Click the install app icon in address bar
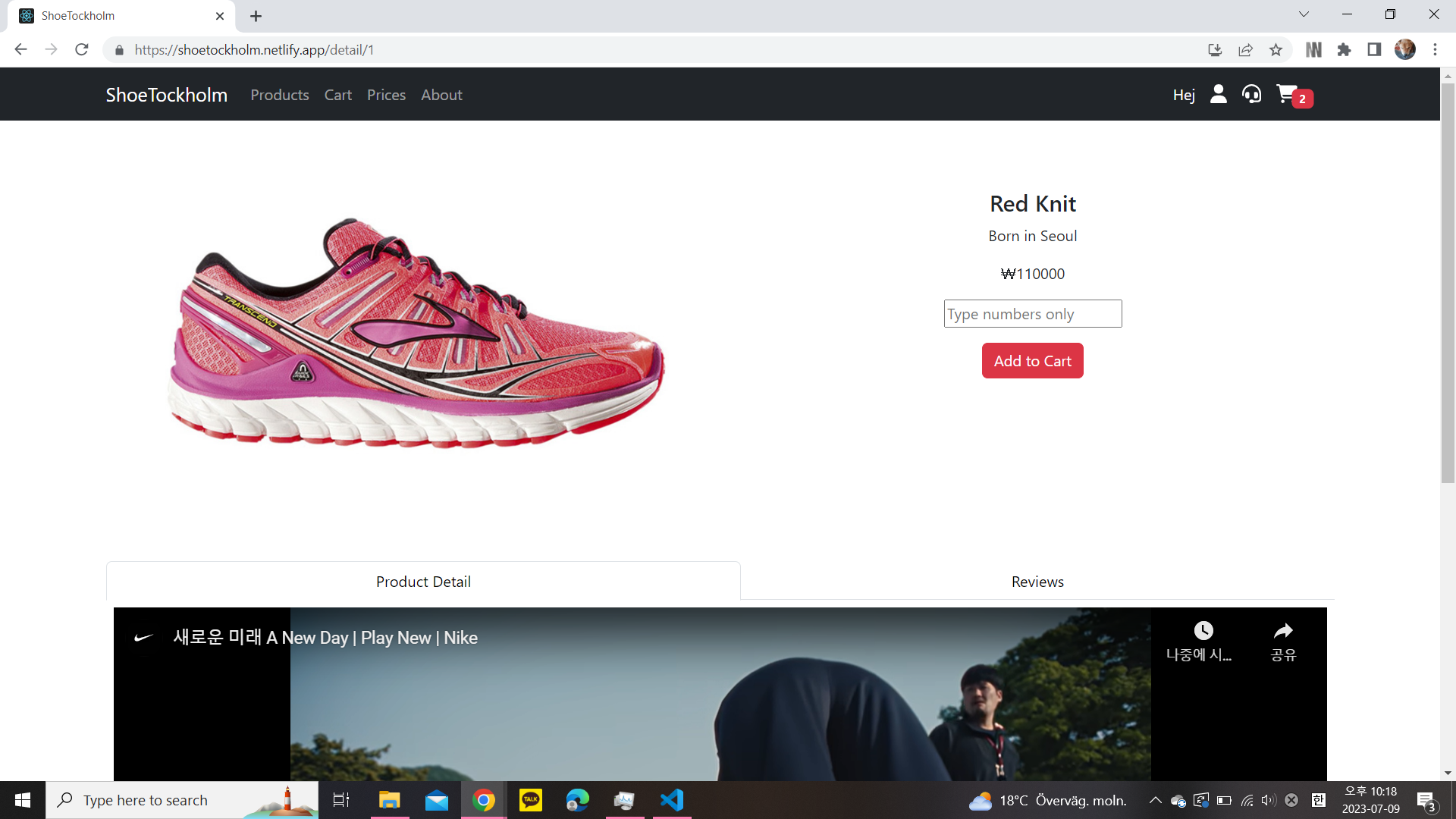Screen dimensions: 1456x819 (x=1215, y=50)
